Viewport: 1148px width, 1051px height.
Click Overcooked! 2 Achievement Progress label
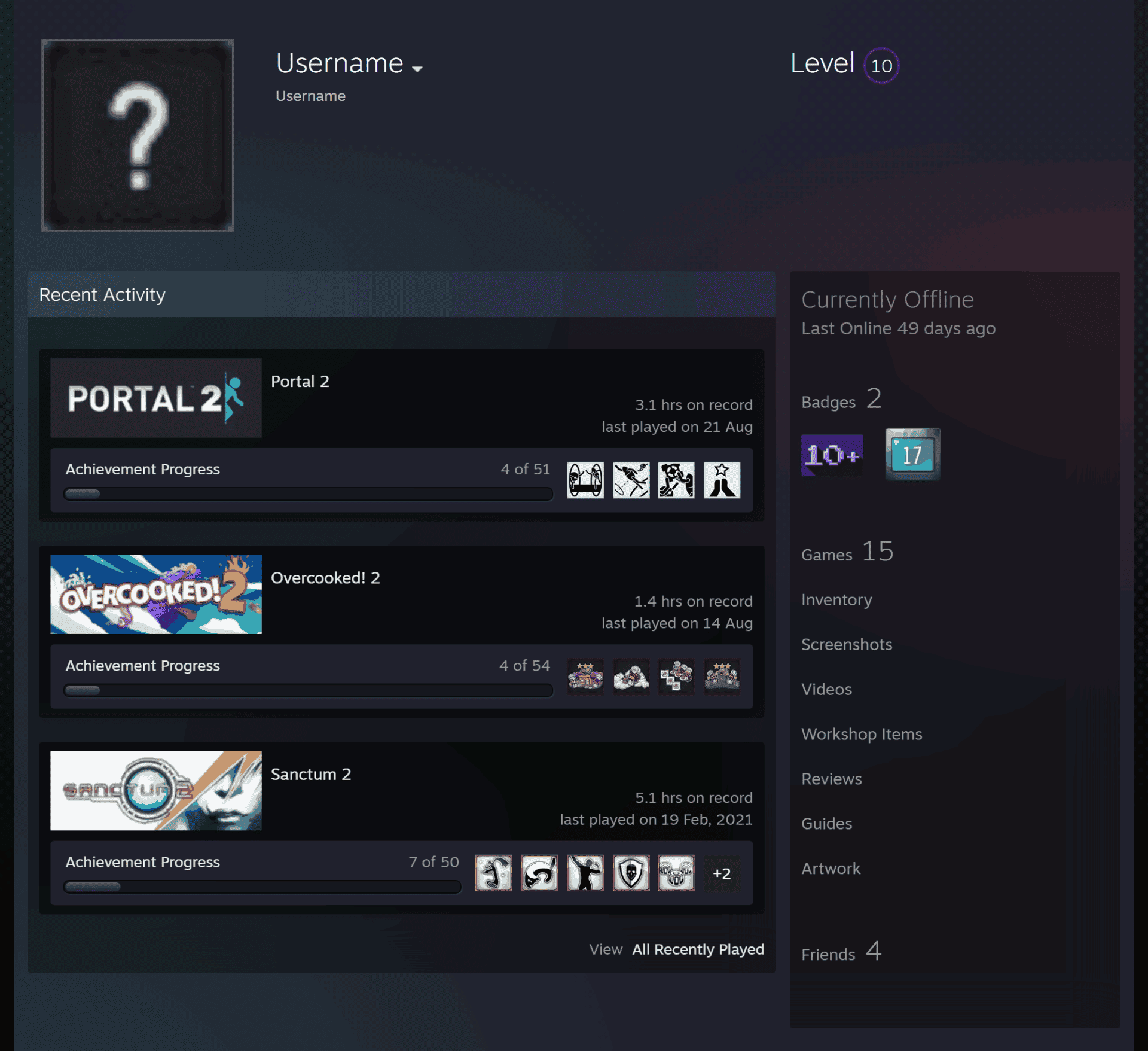[142, 666]
